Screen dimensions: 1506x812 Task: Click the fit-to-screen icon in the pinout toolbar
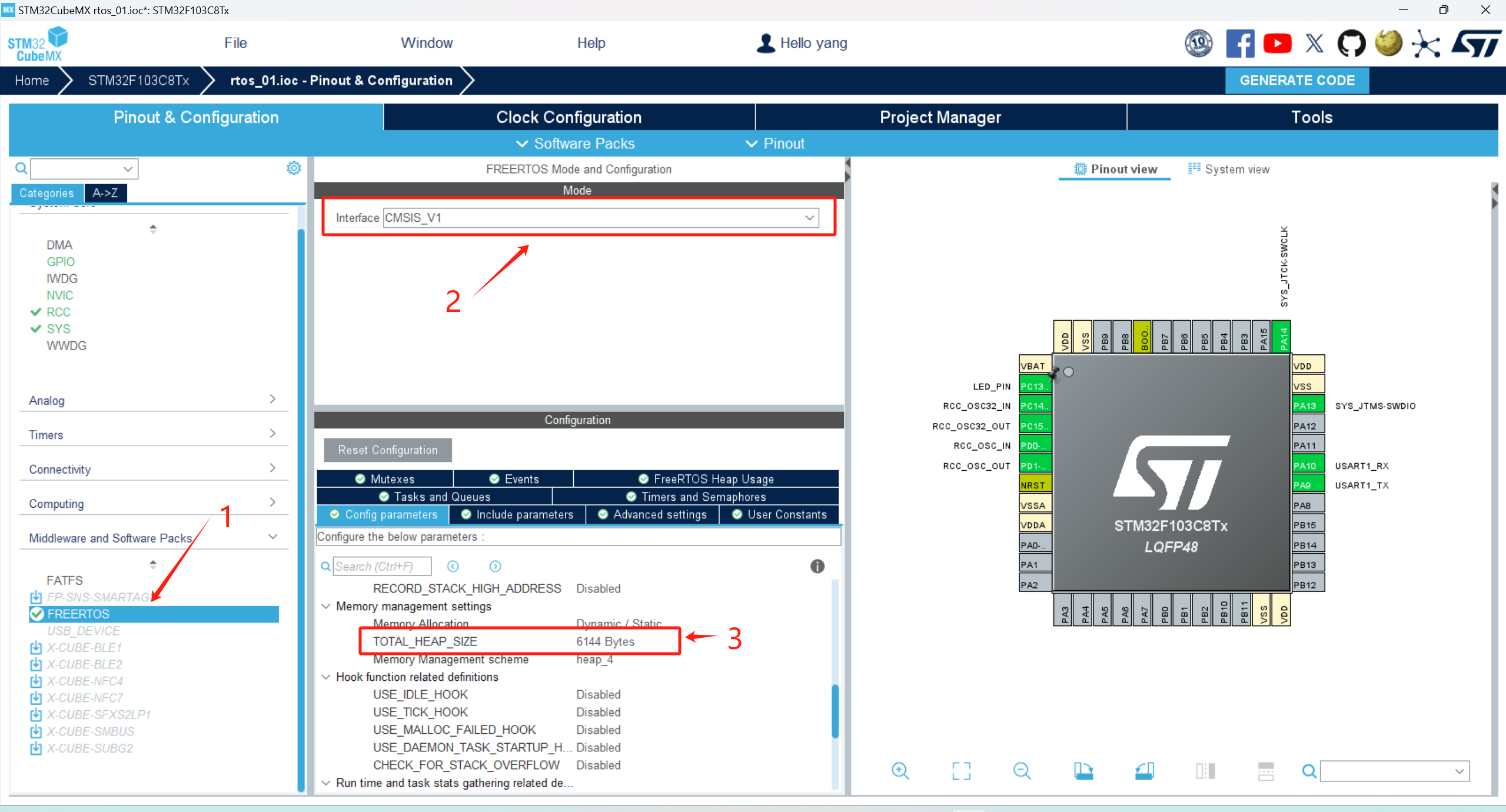pyautogui.click(x=961, y=771)
